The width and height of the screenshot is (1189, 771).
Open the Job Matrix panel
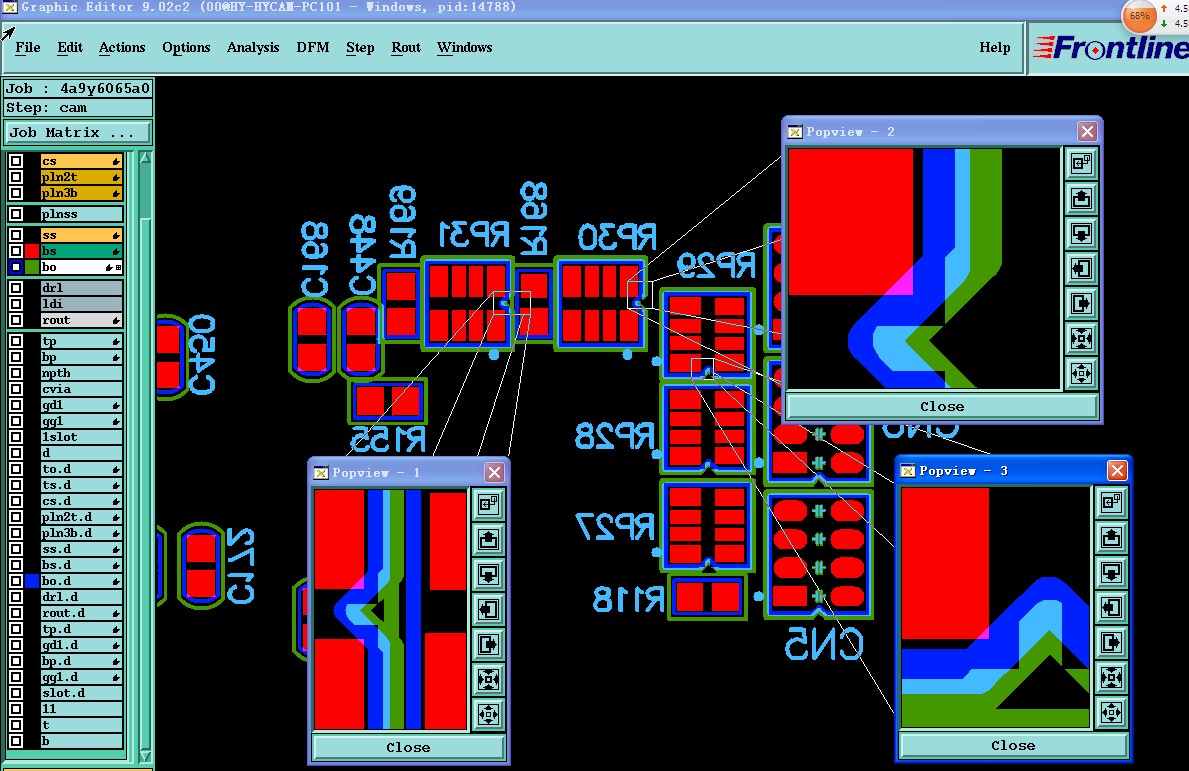[78, 132]
